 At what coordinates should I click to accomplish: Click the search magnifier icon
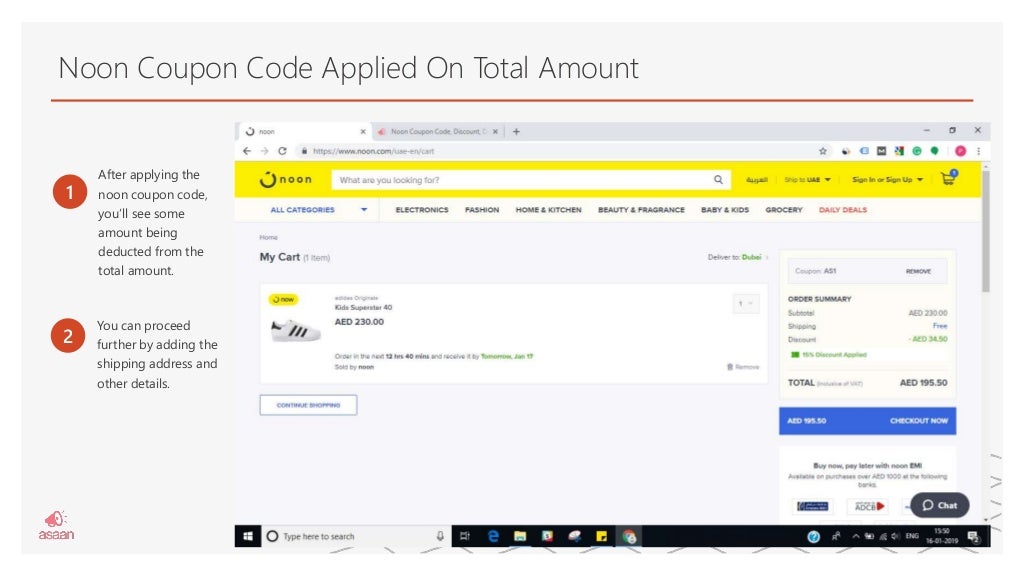[x=718, y=180]
